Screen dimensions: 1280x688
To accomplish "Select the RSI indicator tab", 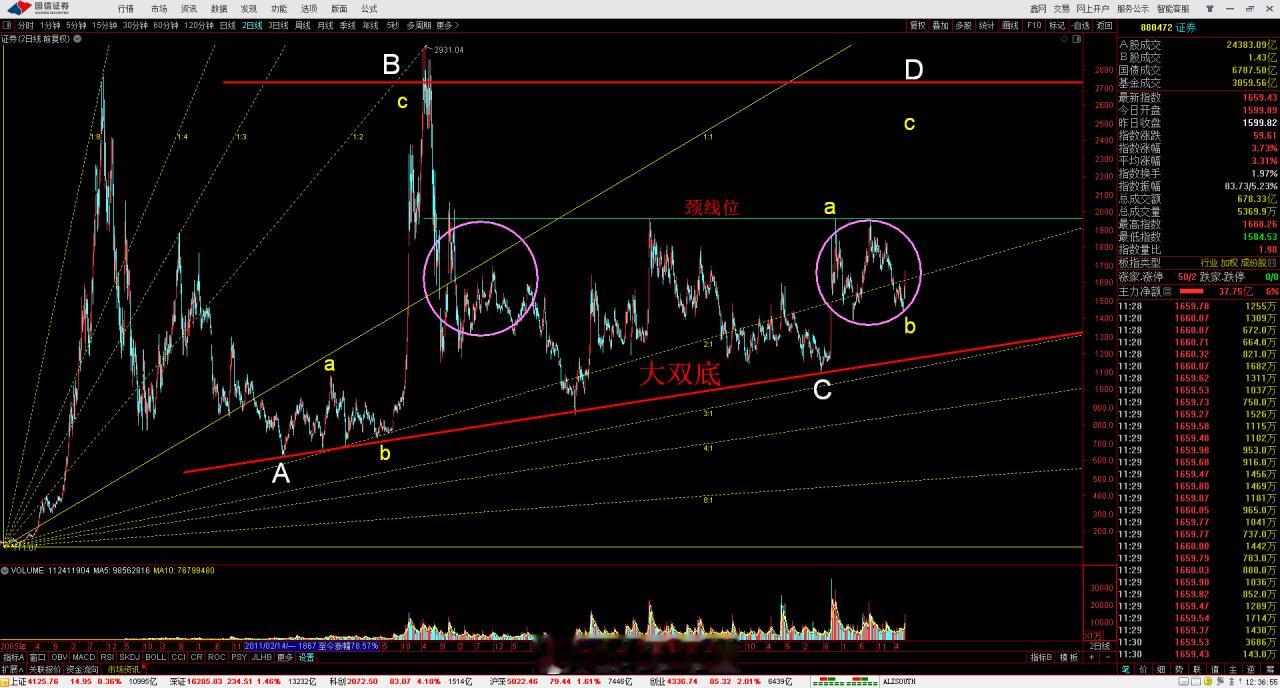I will click(x=107, y=657).
